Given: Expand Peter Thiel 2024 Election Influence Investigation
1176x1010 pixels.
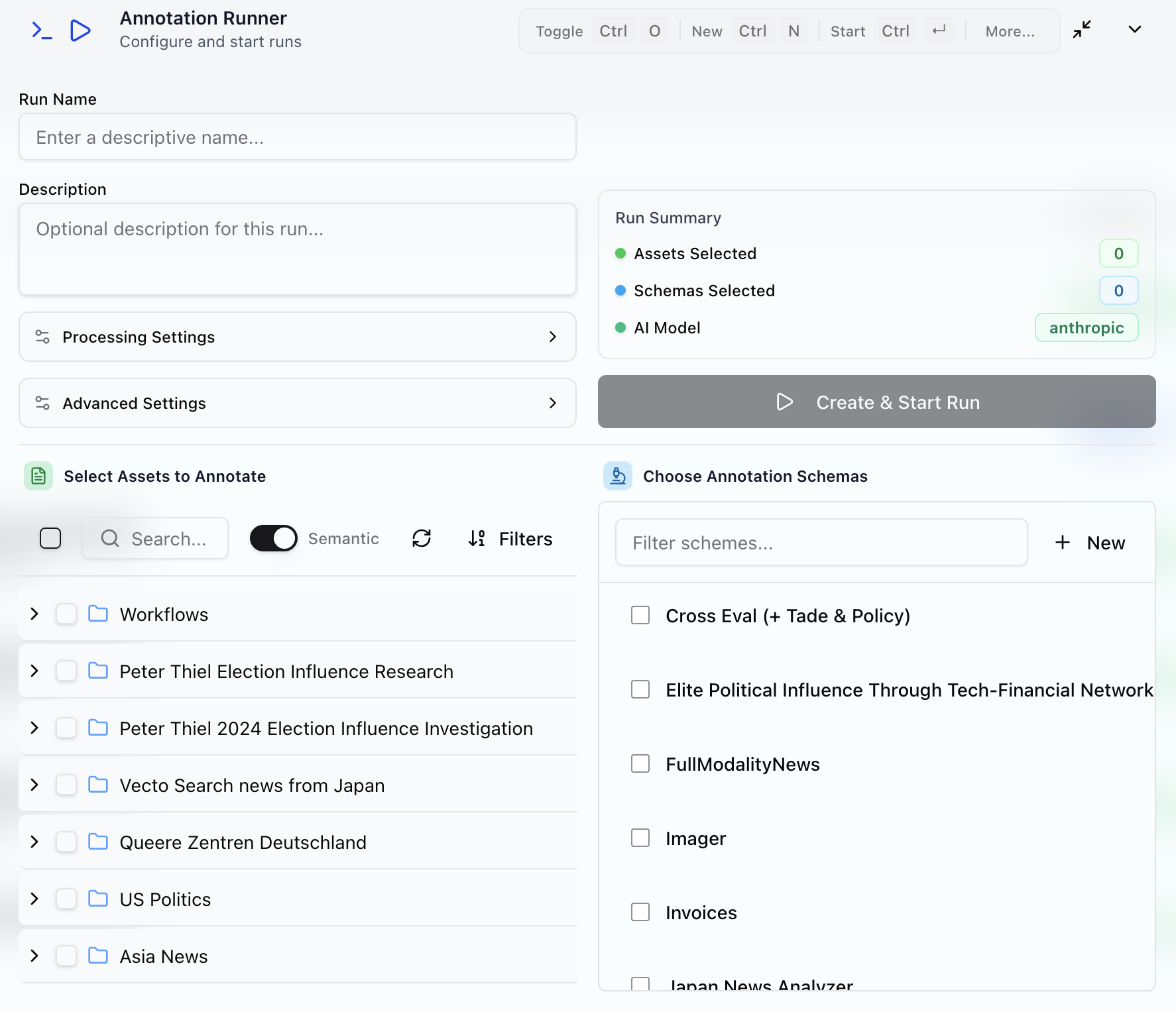Looking at the screenshot, I should point(34,728).
